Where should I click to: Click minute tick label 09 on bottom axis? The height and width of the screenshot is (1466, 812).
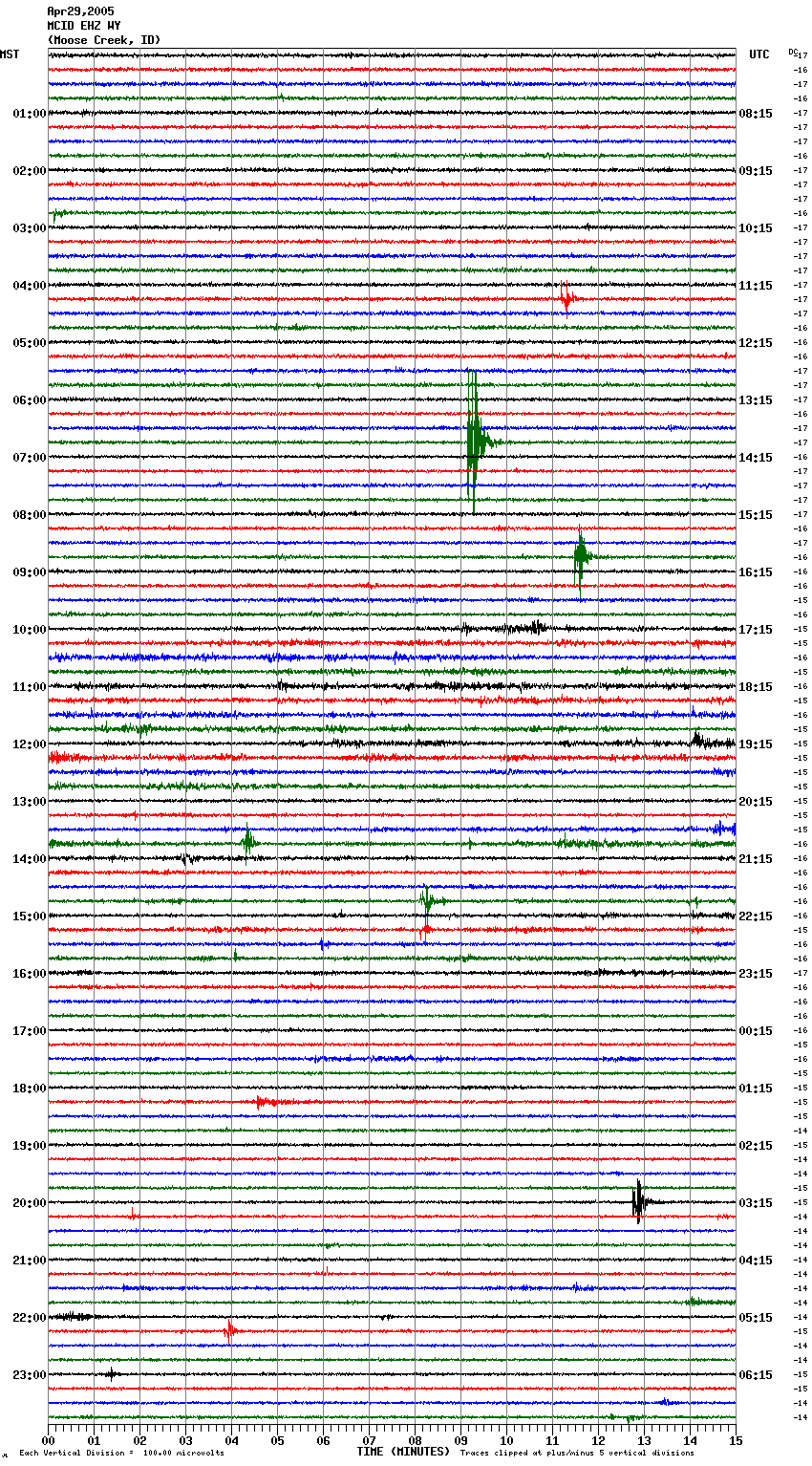pyautogui.click(x=460, y=1440)
